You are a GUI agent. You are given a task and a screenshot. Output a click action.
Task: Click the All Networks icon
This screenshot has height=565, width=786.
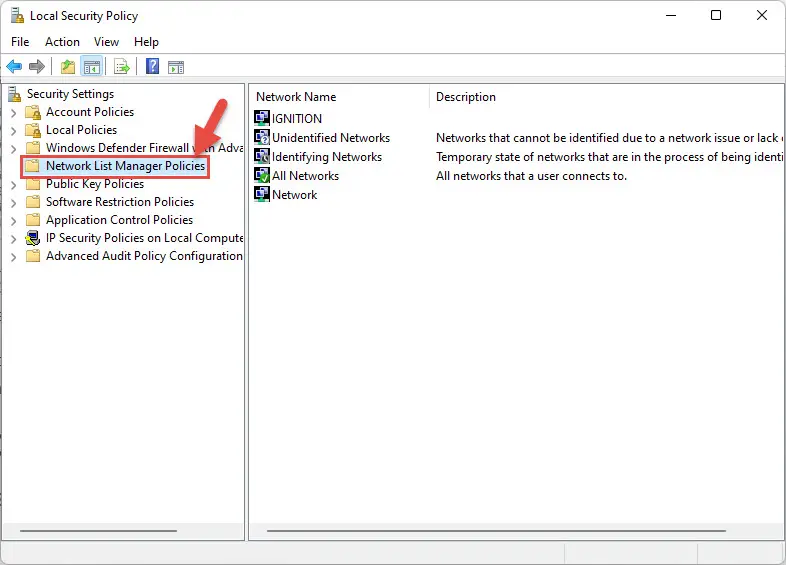tap(262, 175)
